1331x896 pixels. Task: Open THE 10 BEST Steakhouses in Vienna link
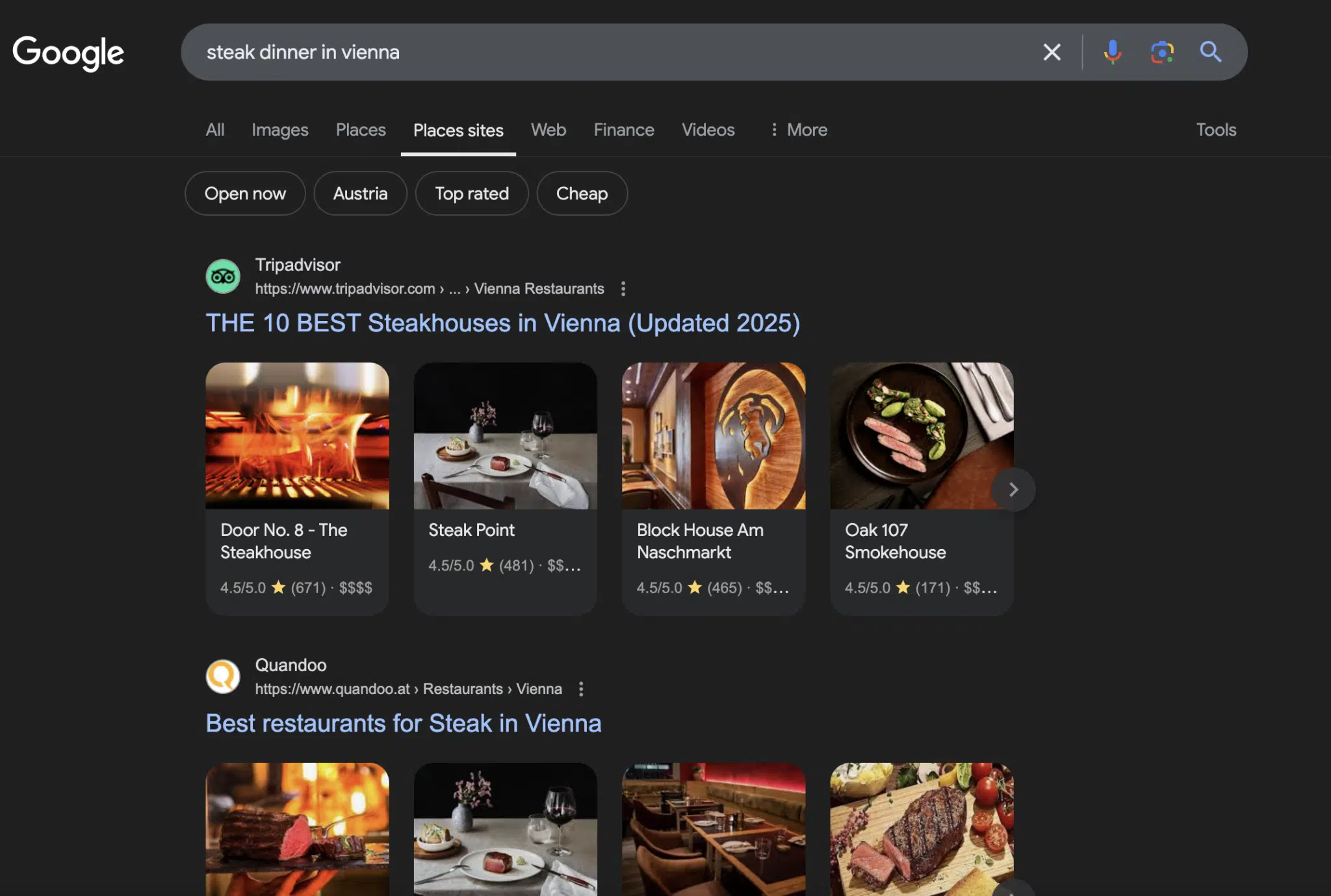[x=503, y=323]
